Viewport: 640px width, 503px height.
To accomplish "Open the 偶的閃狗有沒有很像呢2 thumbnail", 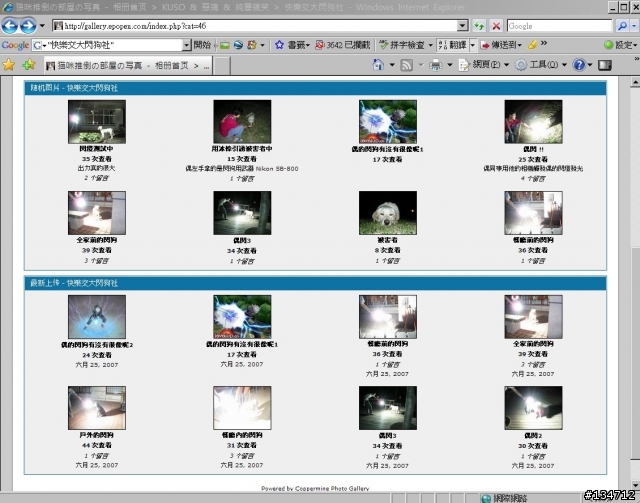I will [x=97, y=317].
